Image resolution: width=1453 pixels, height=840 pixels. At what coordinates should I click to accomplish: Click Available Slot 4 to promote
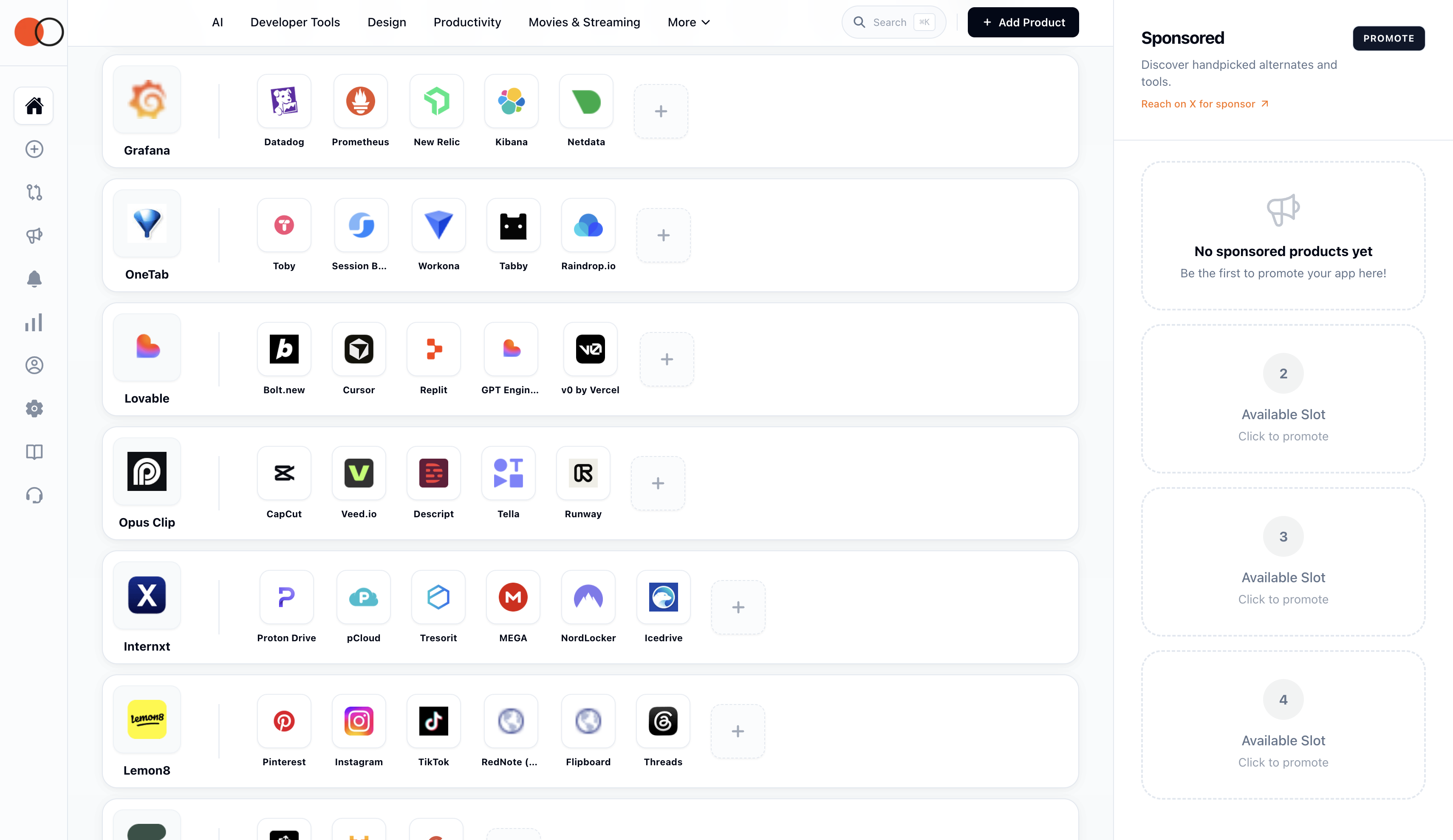1283,724
